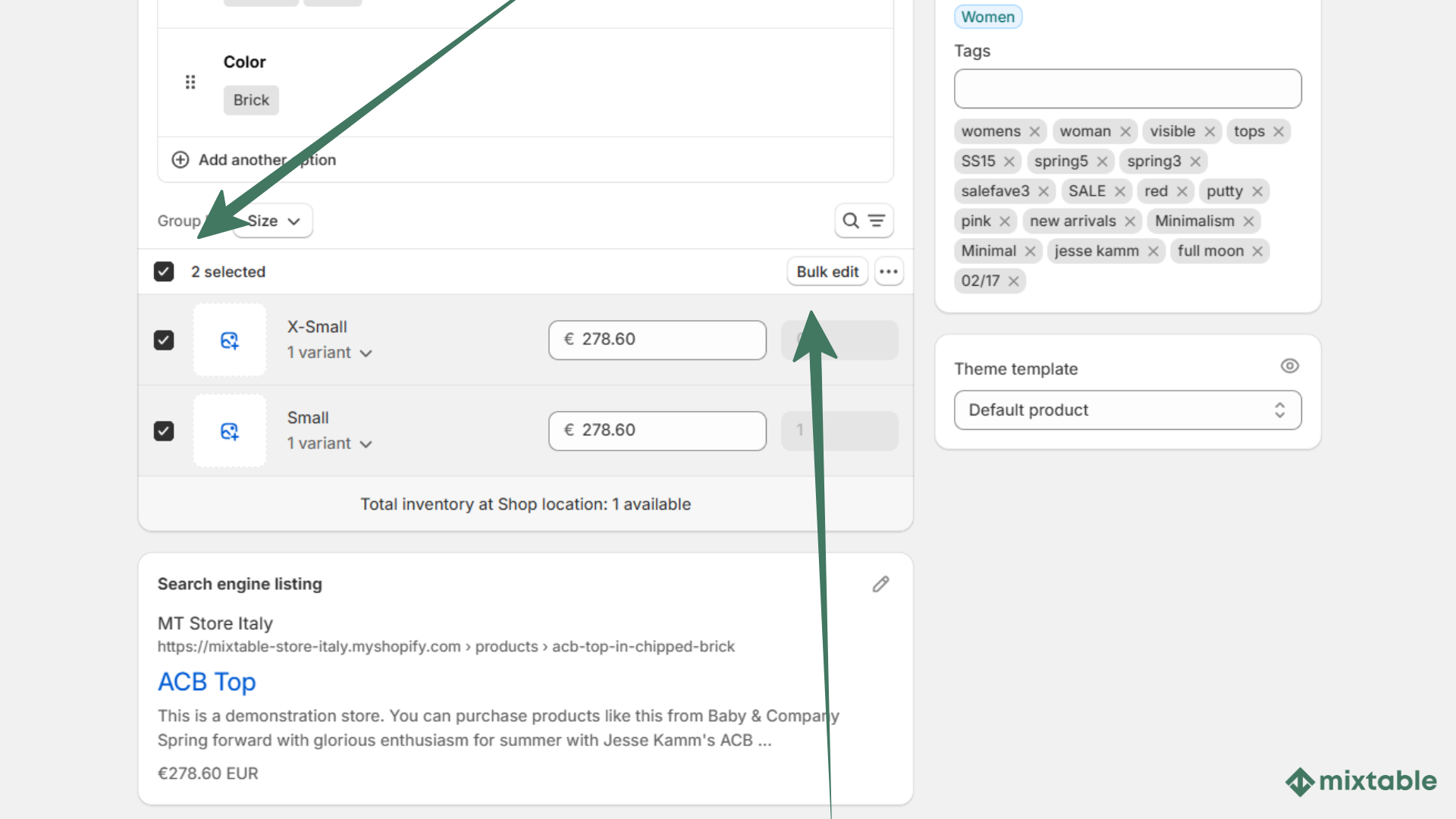Uncheck the Small variant checkbox

tap(164, 431)
